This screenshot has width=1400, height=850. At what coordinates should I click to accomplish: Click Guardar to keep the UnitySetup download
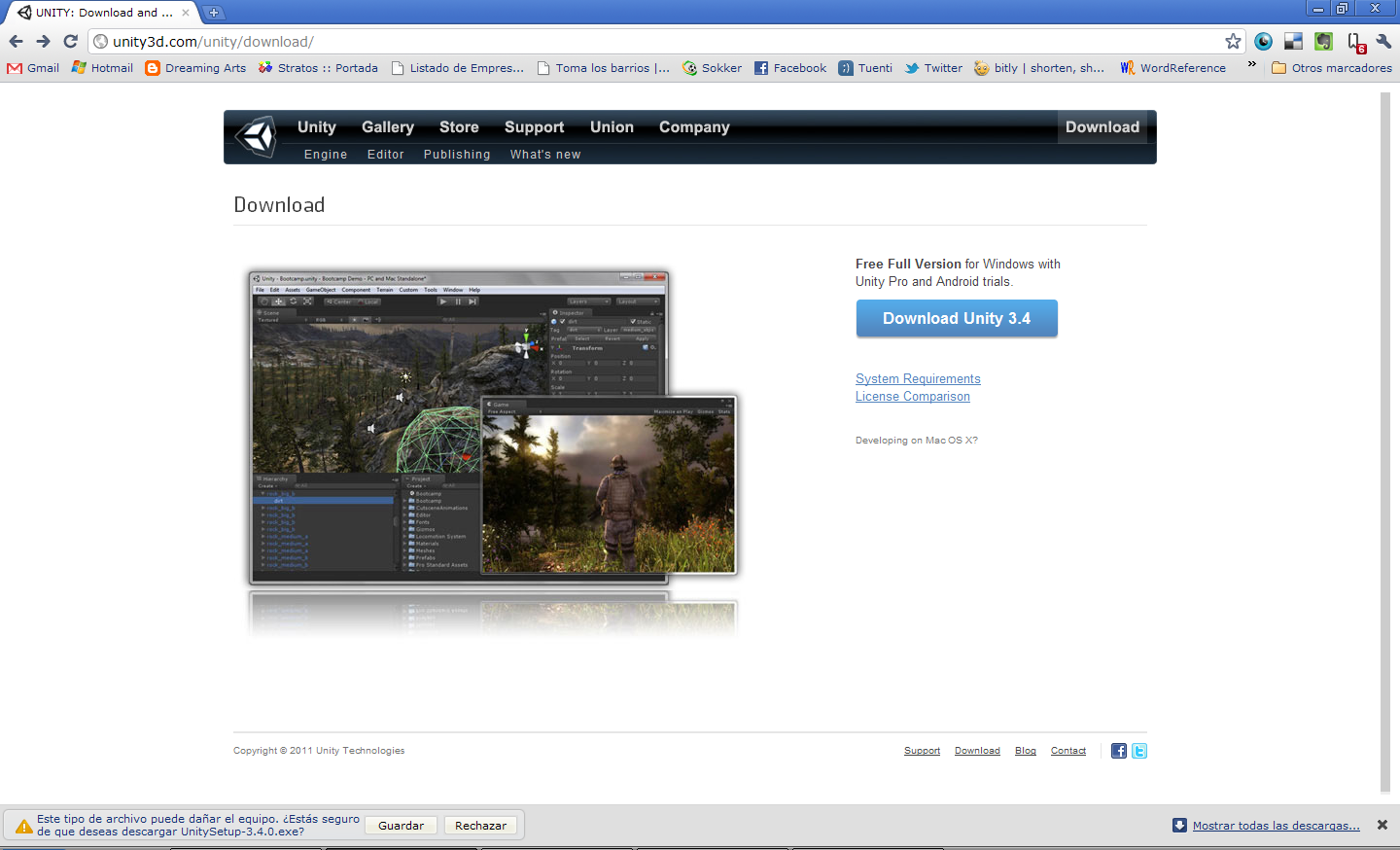[x=401, y=826]
